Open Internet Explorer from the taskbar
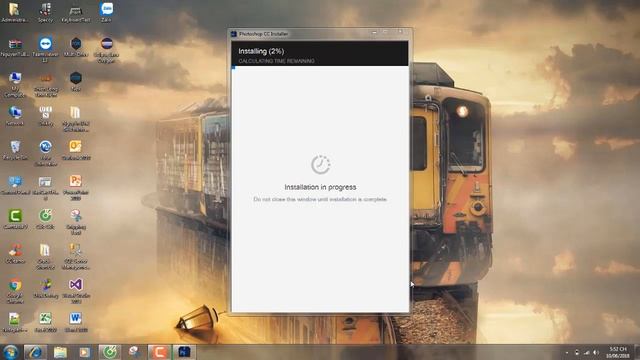Image resolution: width=640 pixels, height=360 pixels. 35,352
